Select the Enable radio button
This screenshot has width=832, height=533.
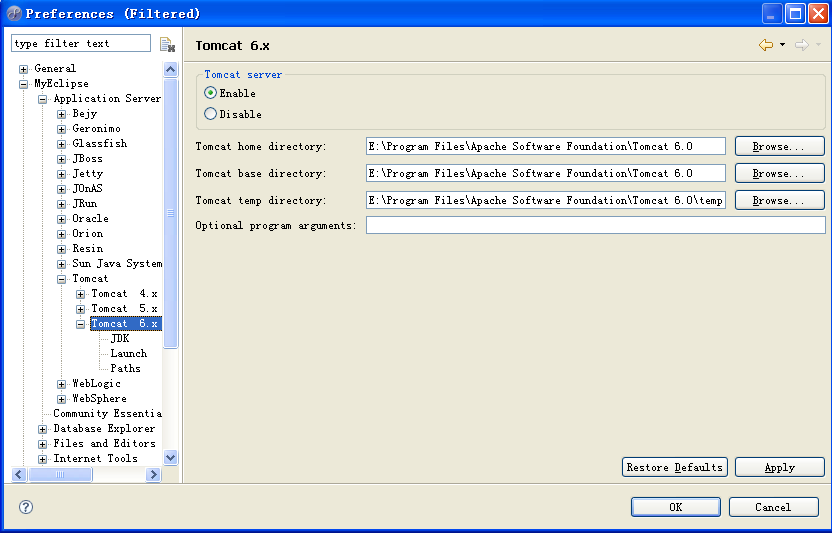click(x=211, y=93)
